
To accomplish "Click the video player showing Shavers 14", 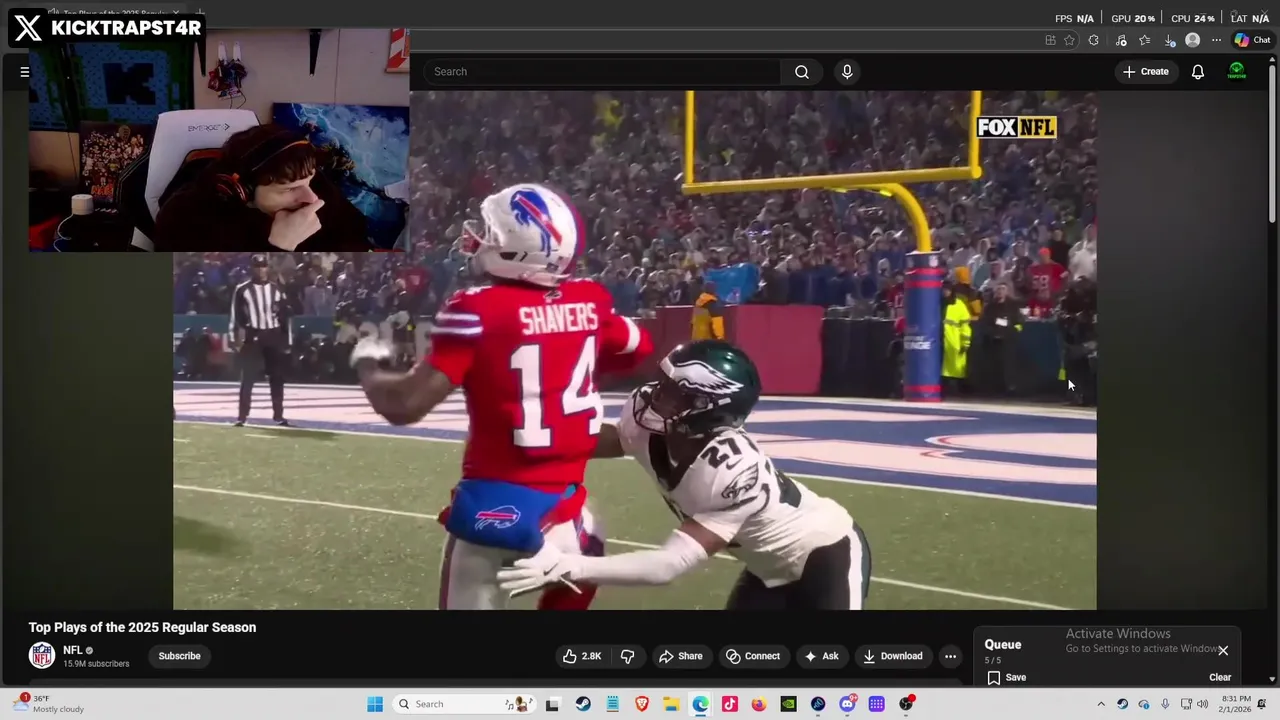I will (x=635, y=350).
